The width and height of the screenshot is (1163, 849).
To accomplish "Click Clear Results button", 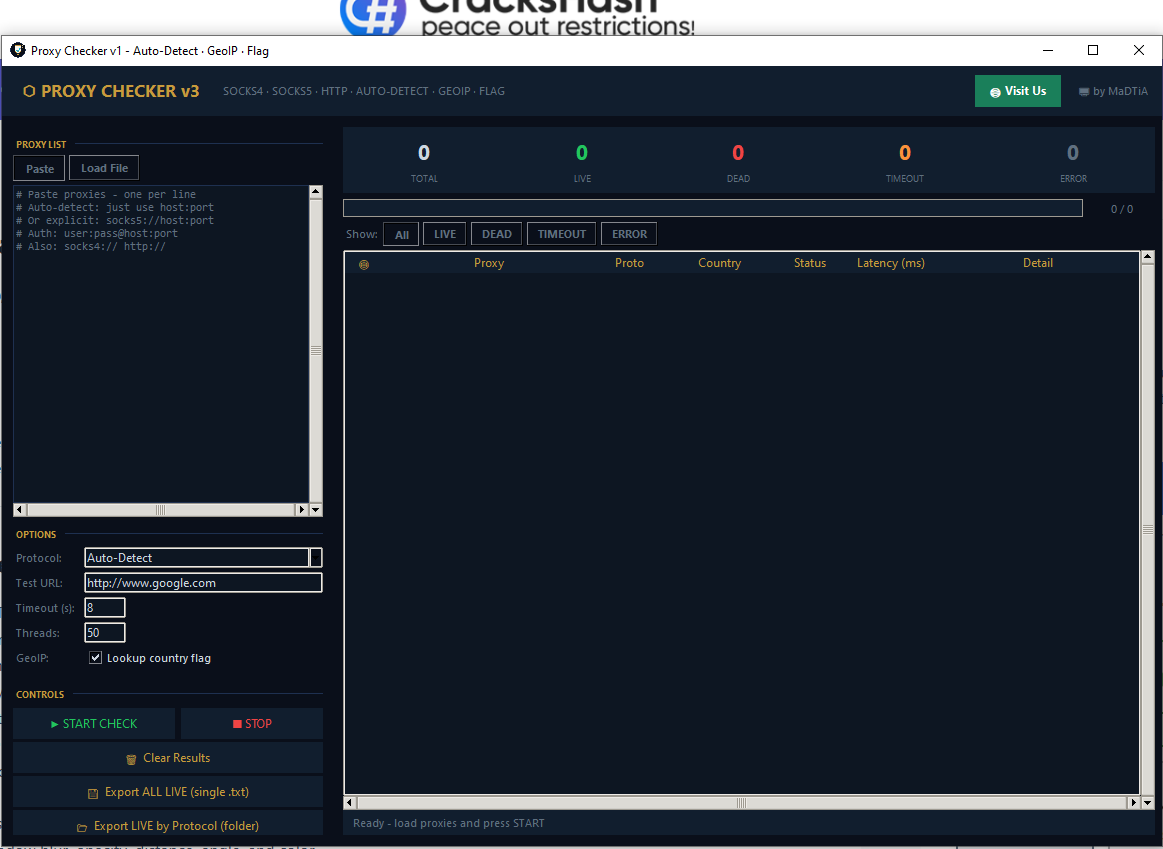I will click(x=168, y=758).
